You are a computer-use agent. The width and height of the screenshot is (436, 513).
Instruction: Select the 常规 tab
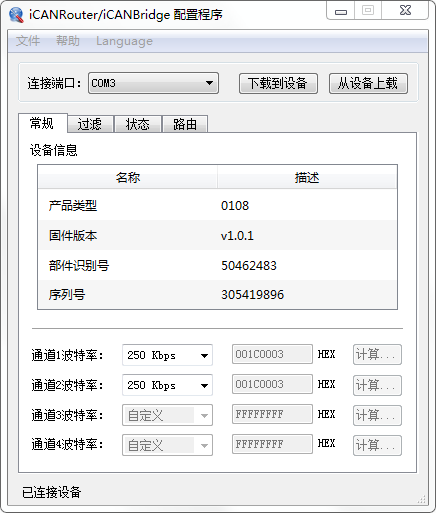tap(42, 123)
